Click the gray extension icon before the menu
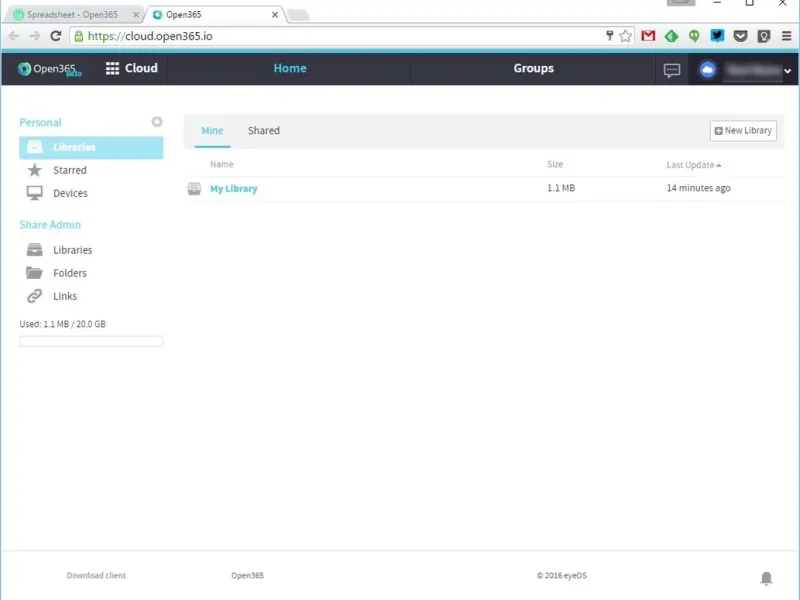800x600 pixels. (x=764, y=36)
